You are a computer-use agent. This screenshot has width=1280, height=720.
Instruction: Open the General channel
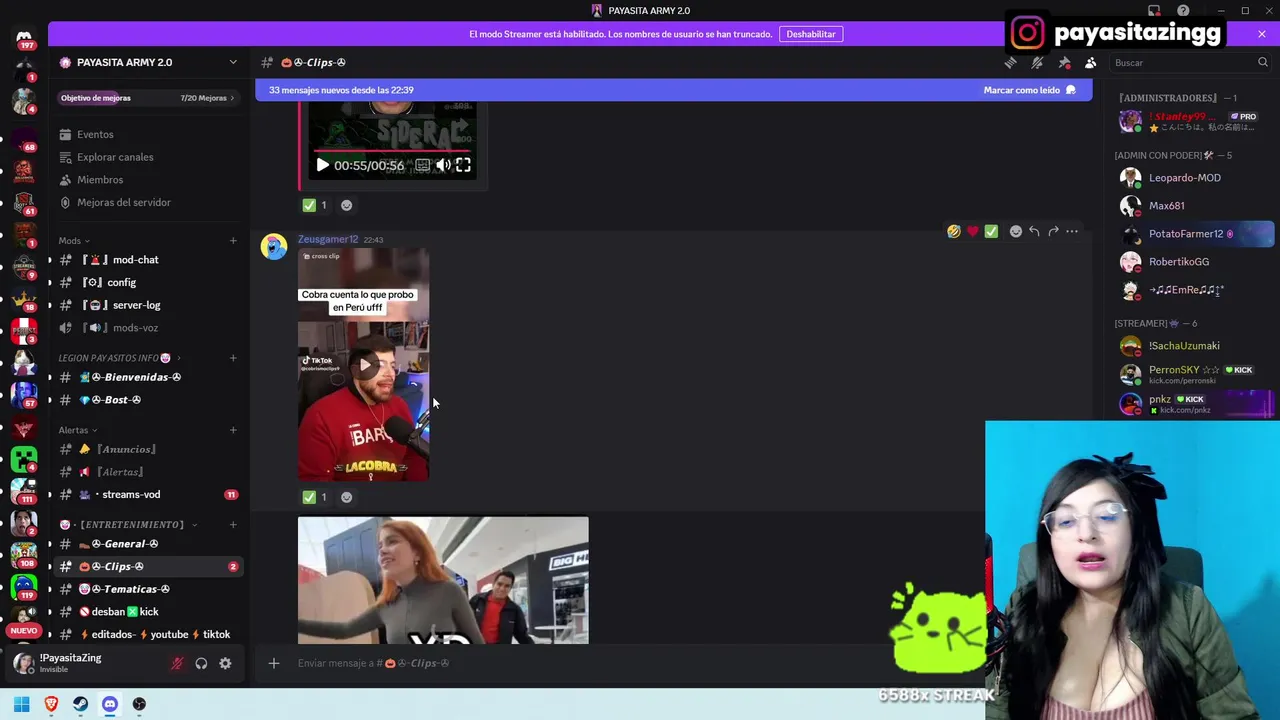148,544
